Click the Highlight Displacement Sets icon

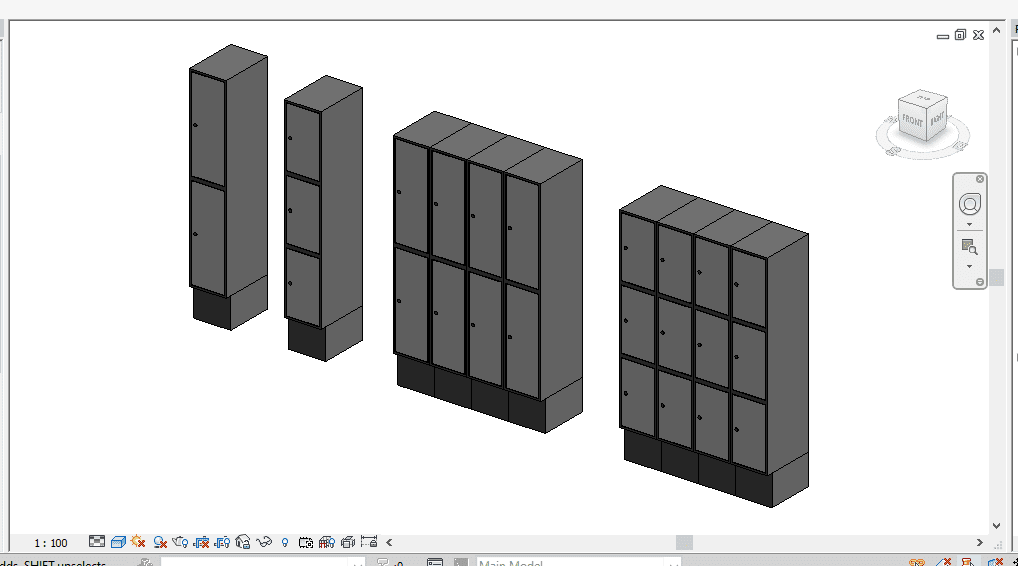click(348, 542)
